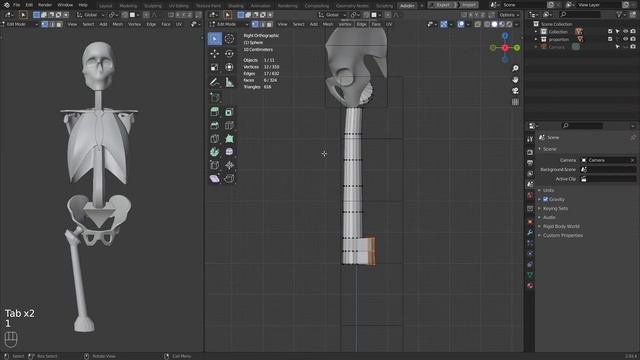Image resolution: width=640 pixels, height=360 pixels.
Task: Expand the Collection row in outliner
Action: 536,31
